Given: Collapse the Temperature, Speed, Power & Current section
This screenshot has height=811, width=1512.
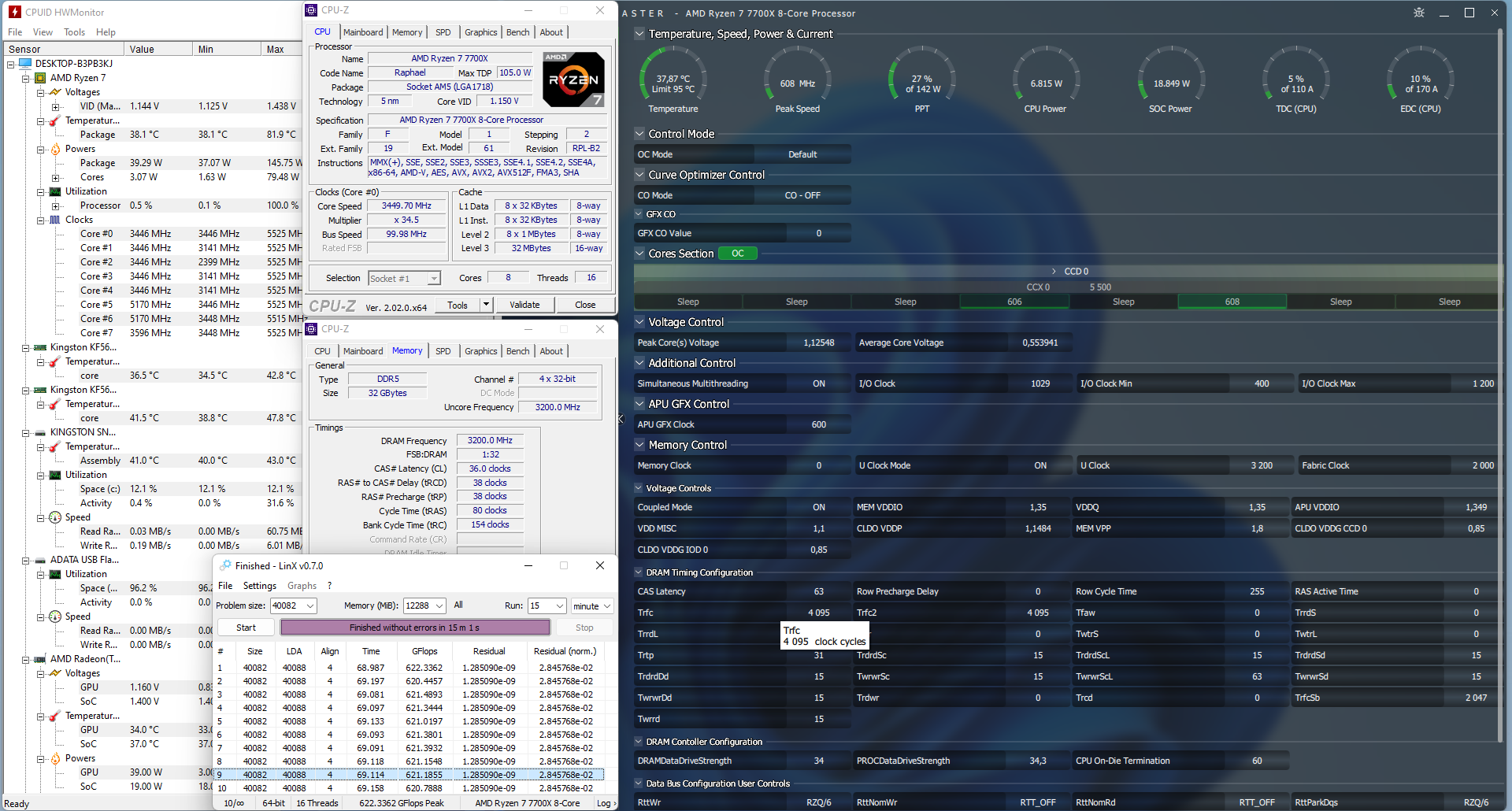Looking at the screenshot, I should click(639, 34).
